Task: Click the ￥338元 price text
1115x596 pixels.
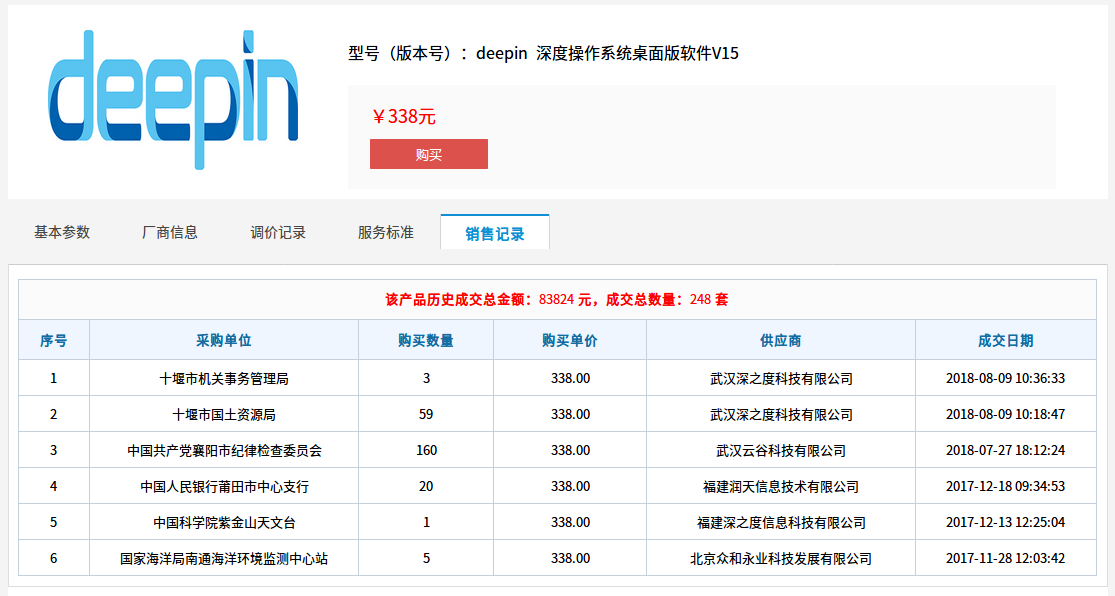Action: (x=404, y=117)
